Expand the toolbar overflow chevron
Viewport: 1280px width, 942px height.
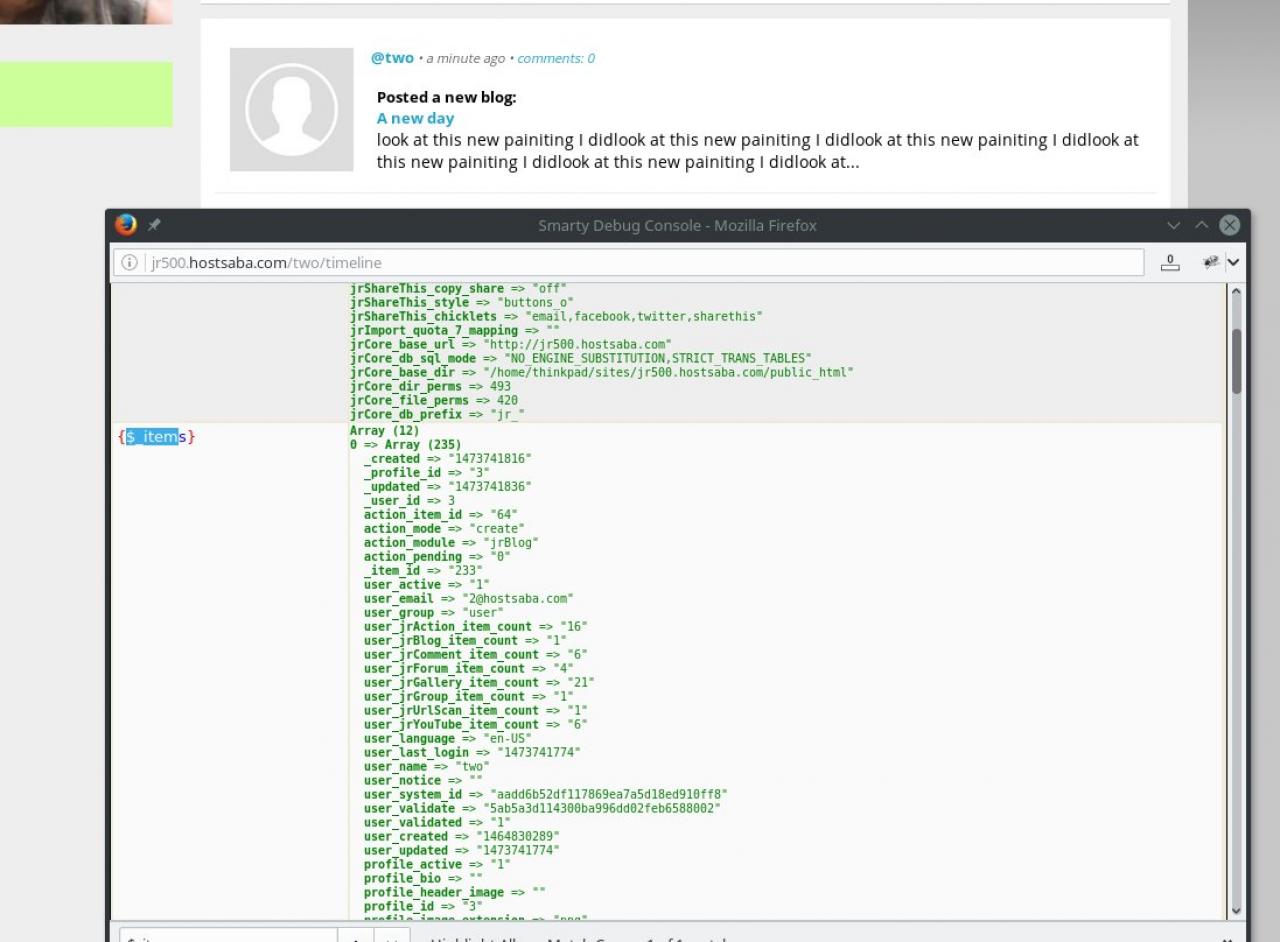tap(1234, 262)
